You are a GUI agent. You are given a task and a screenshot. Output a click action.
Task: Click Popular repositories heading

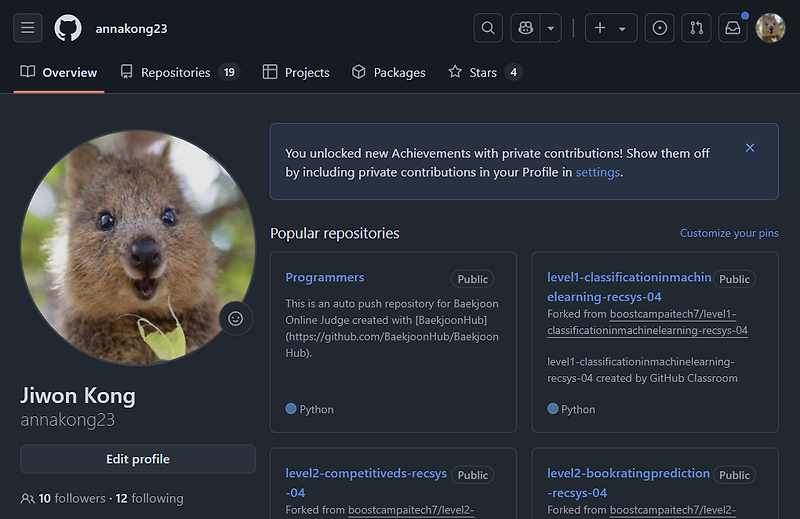point(335,233)
